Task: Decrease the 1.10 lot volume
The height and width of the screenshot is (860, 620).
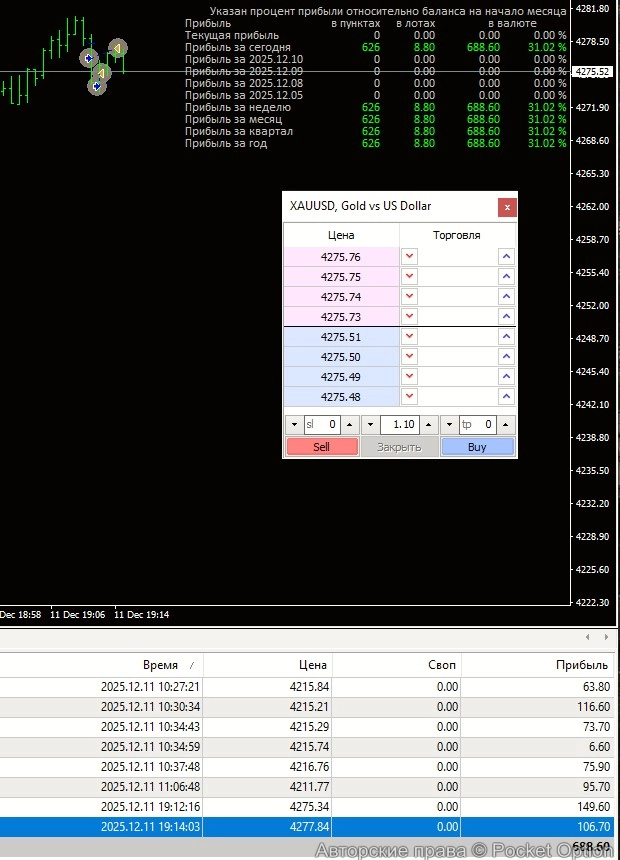Action: click(371, 424)
